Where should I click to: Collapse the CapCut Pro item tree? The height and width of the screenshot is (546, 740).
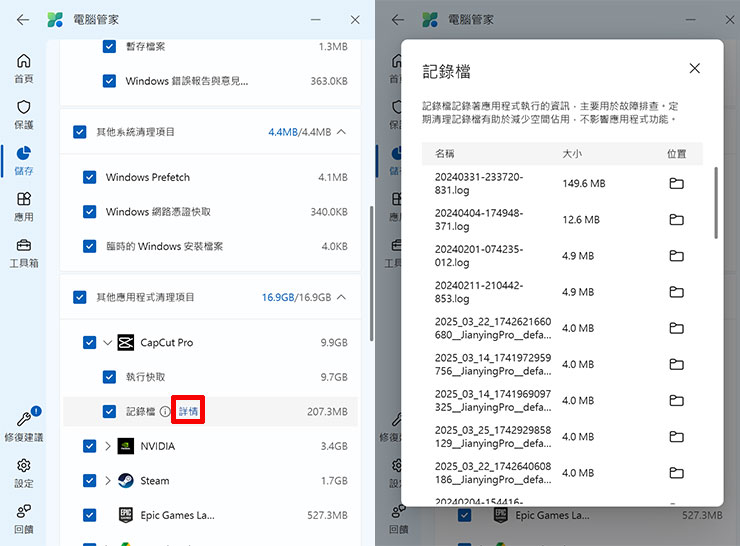click(107, 343)
